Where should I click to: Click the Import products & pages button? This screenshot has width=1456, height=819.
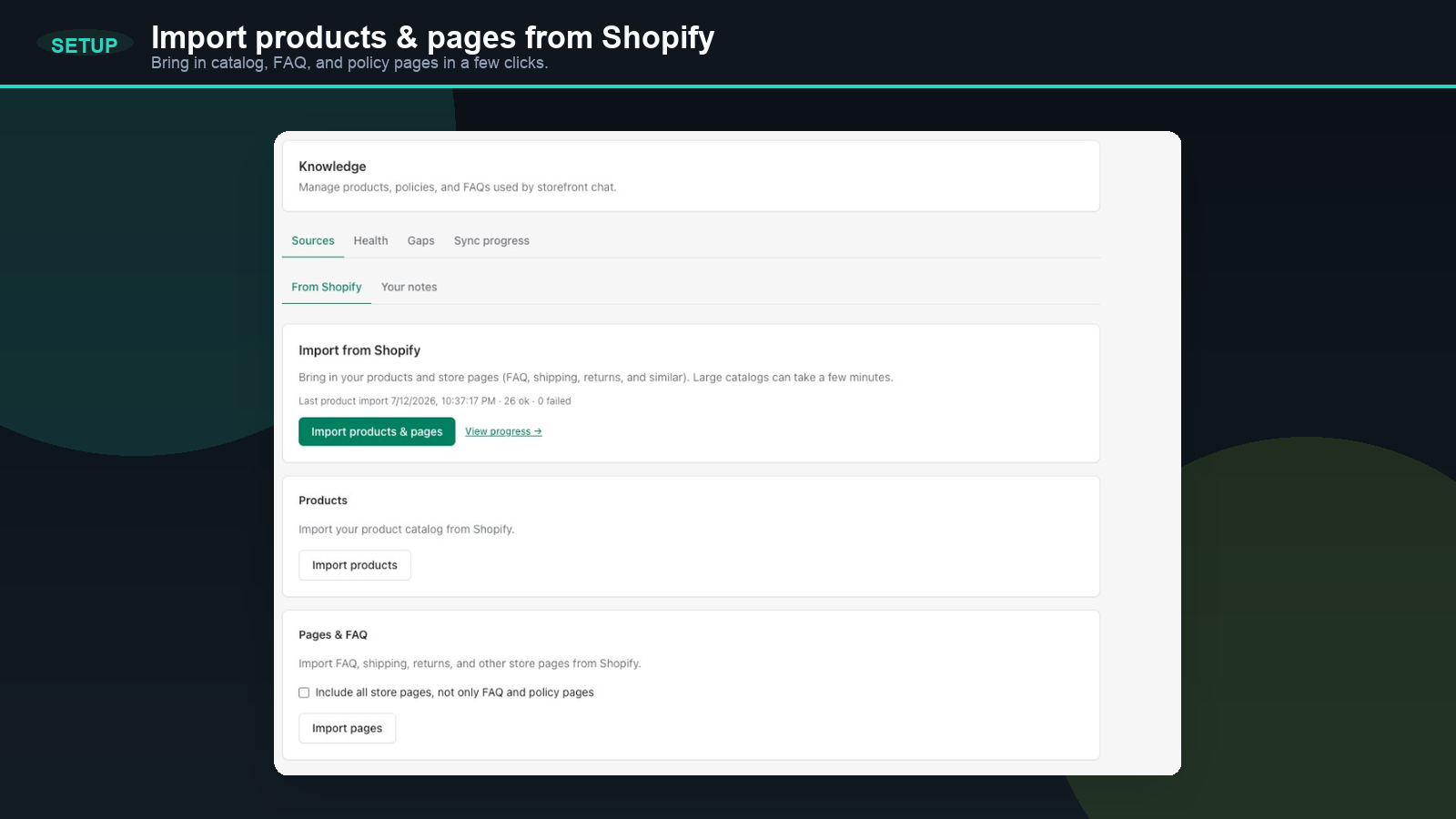[377, 432]
